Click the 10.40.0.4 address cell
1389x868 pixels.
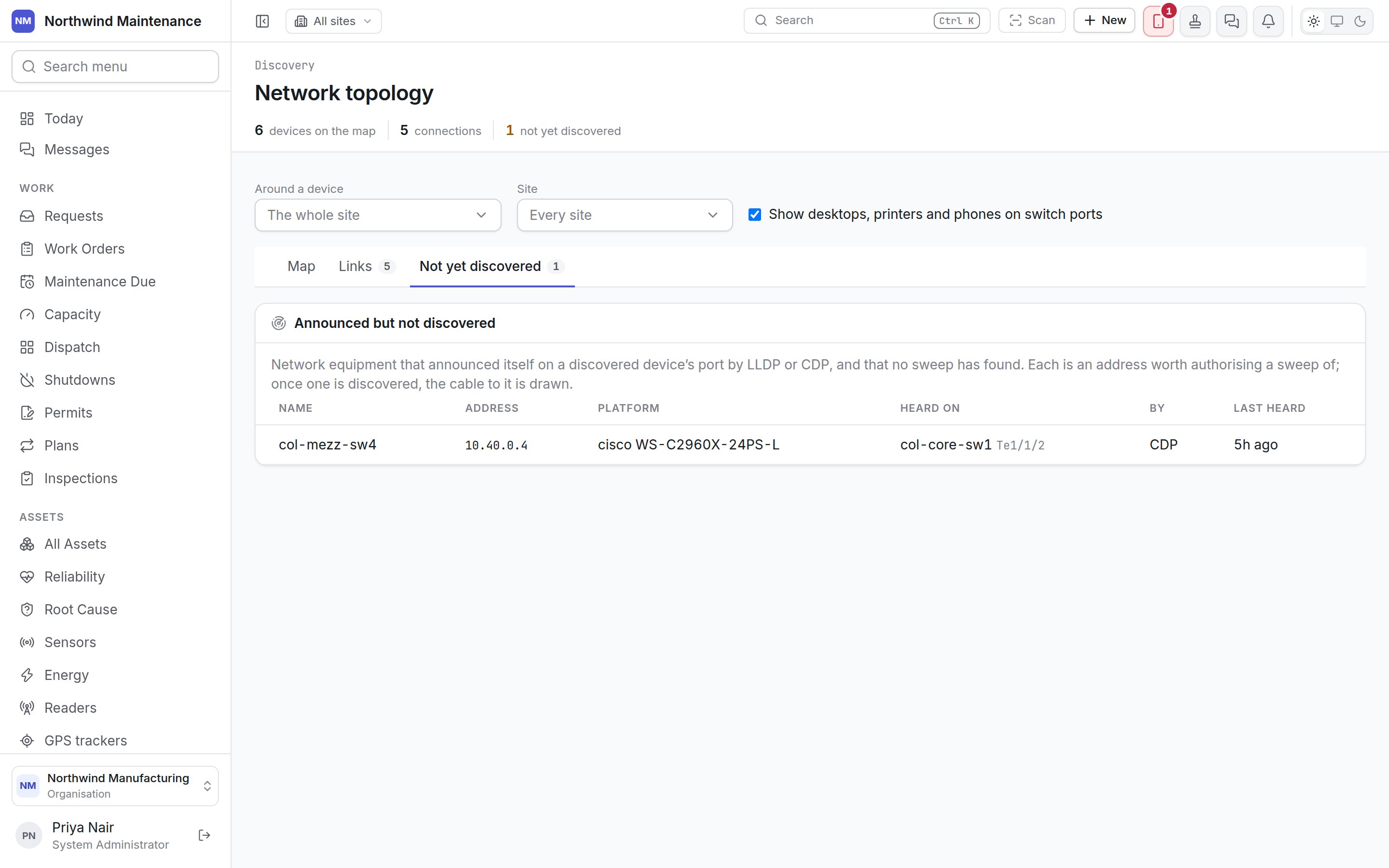coord(496,446)
